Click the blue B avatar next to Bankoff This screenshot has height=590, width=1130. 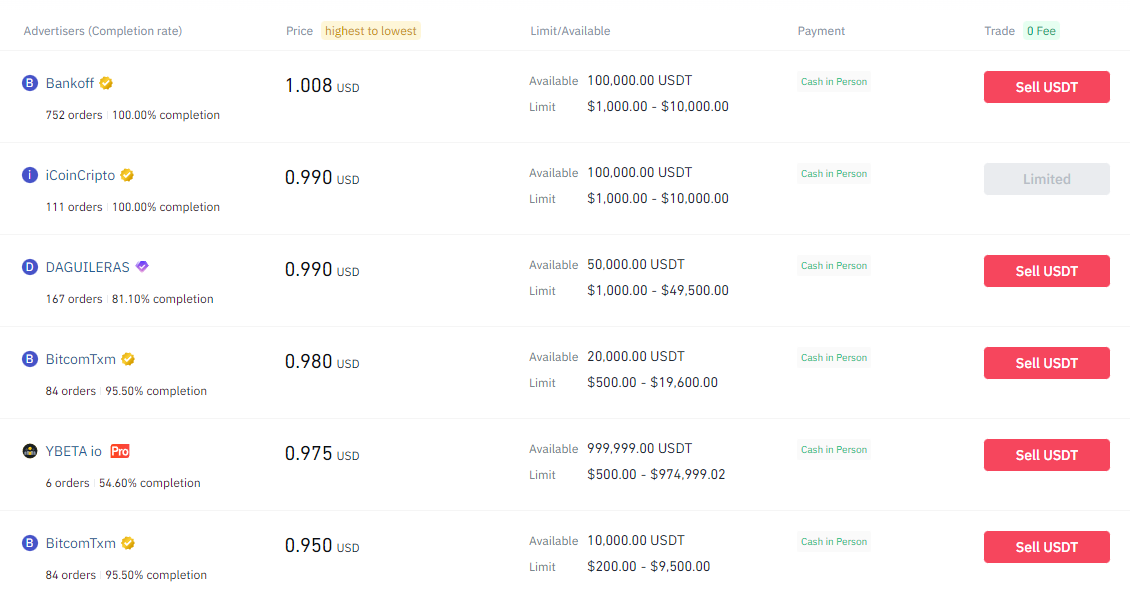pos(29,83)
